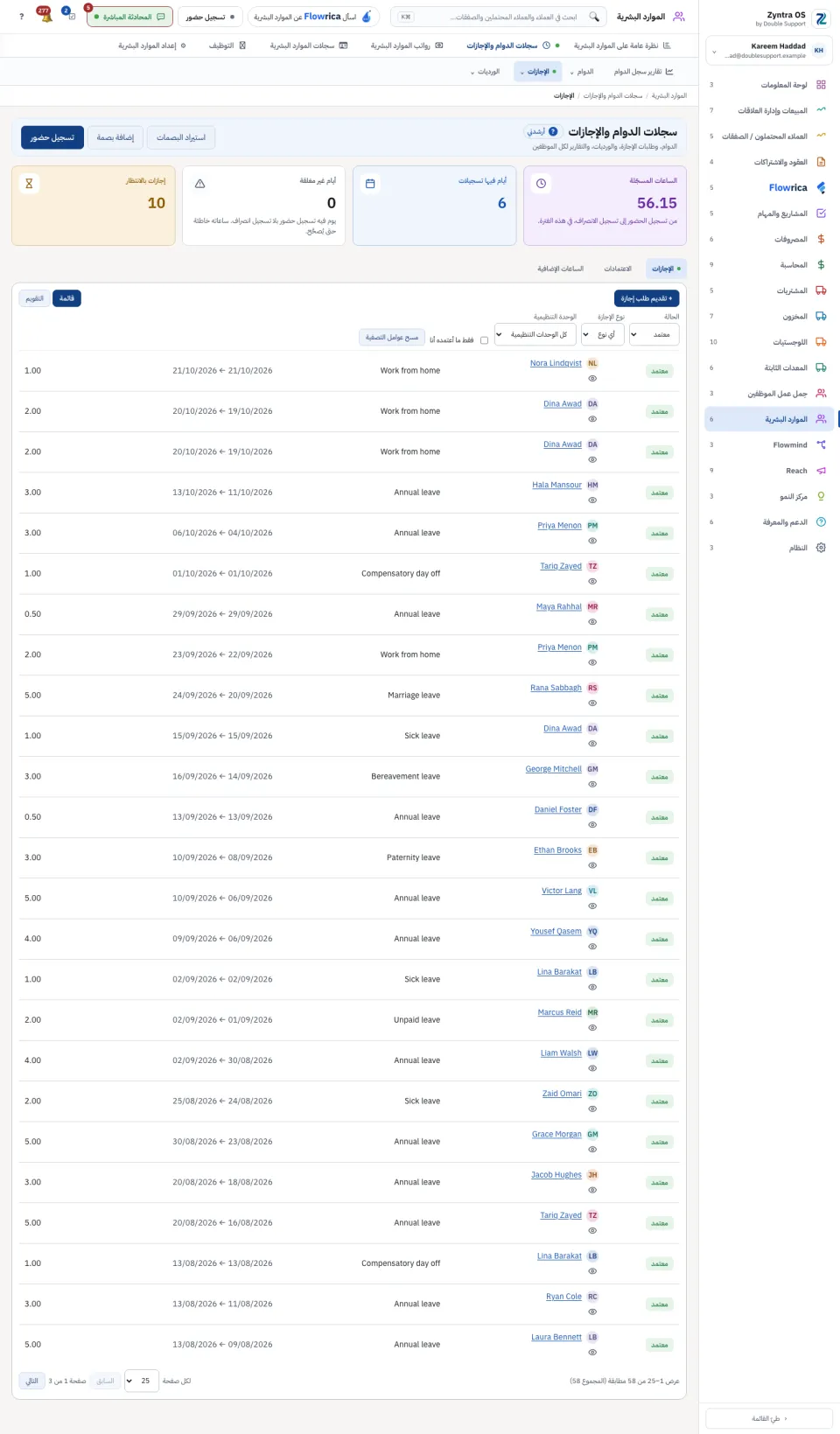
Task: Click the calendar icon on days-with-records card
Action: click(x=370, y=184)
